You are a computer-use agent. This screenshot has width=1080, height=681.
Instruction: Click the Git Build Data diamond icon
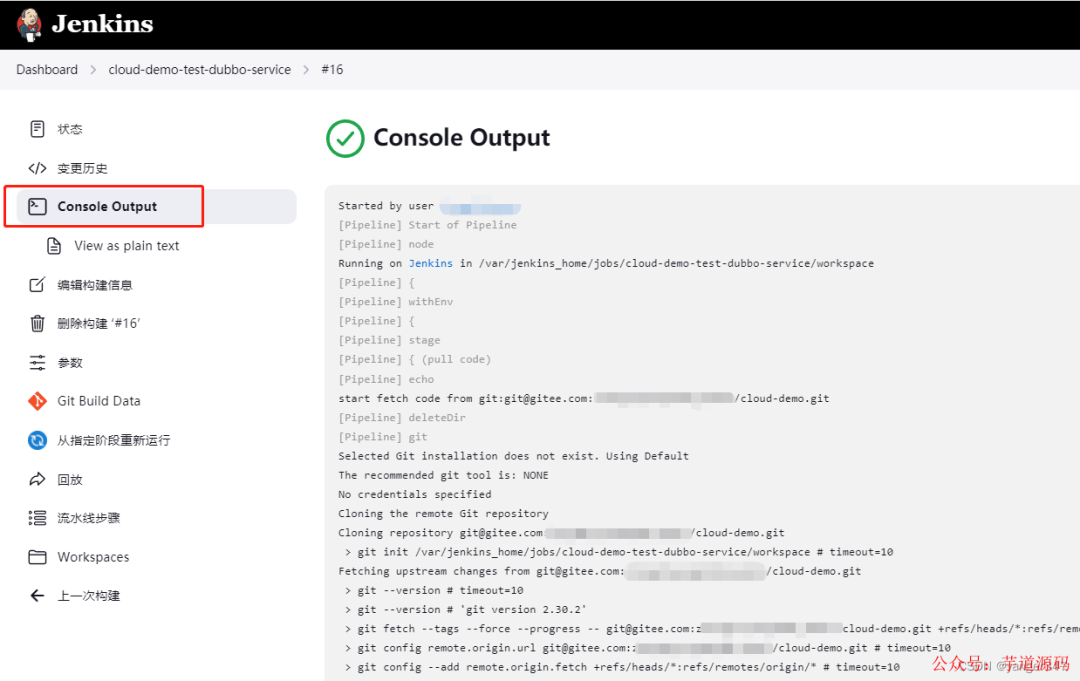point(37,401)
